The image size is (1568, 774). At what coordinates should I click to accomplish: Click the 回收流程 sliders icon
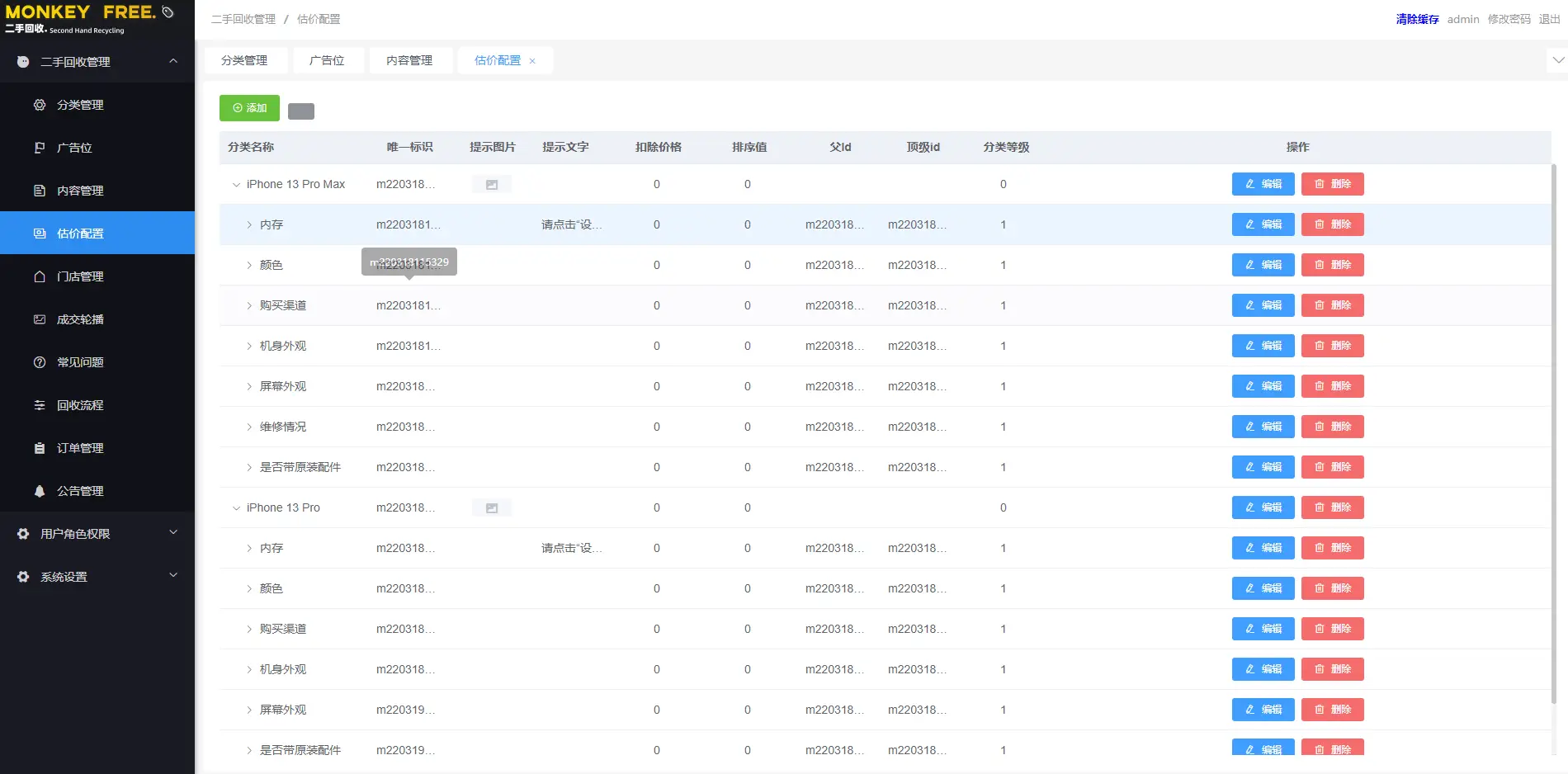pos(40,405)
